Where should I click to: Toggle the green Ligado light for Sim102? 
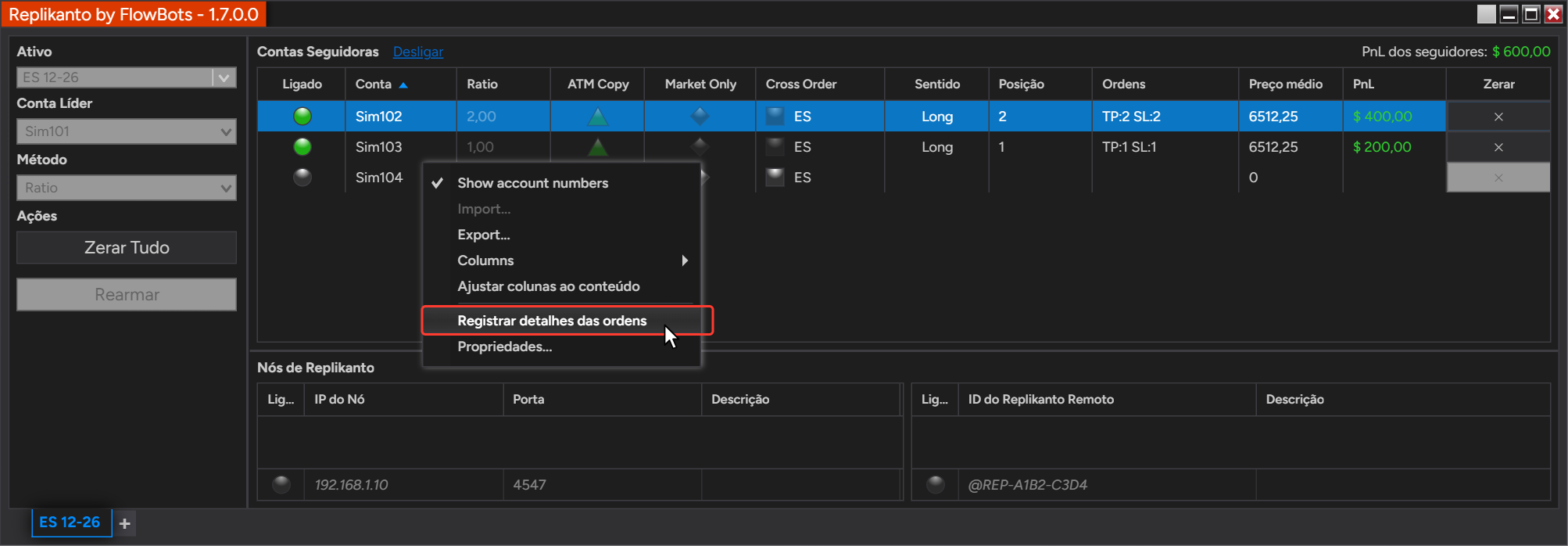(302, 117)
